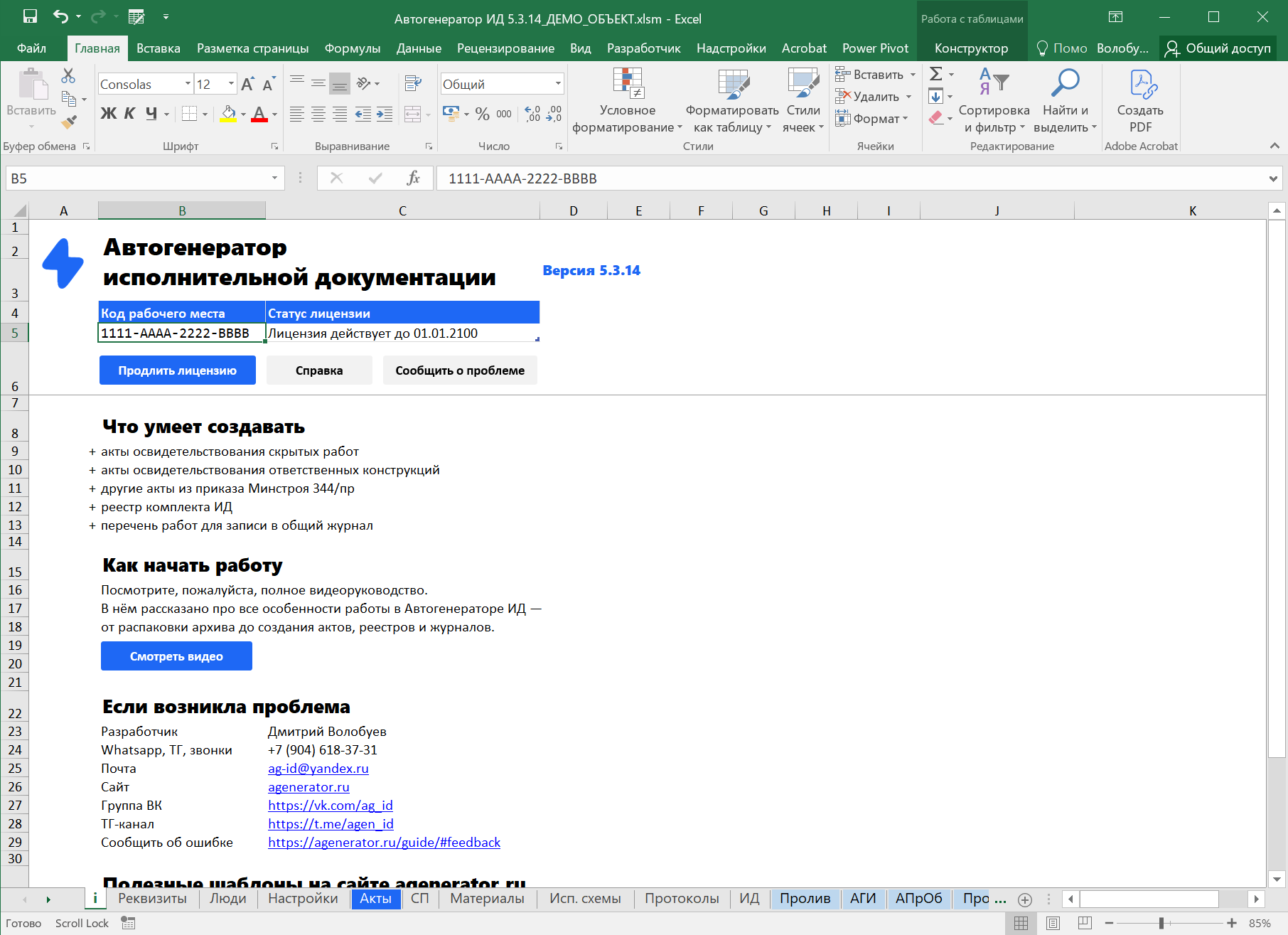Click the Сообщить о проблеме button
This screenshot has width=1288, height=935.
pos(460,370)
